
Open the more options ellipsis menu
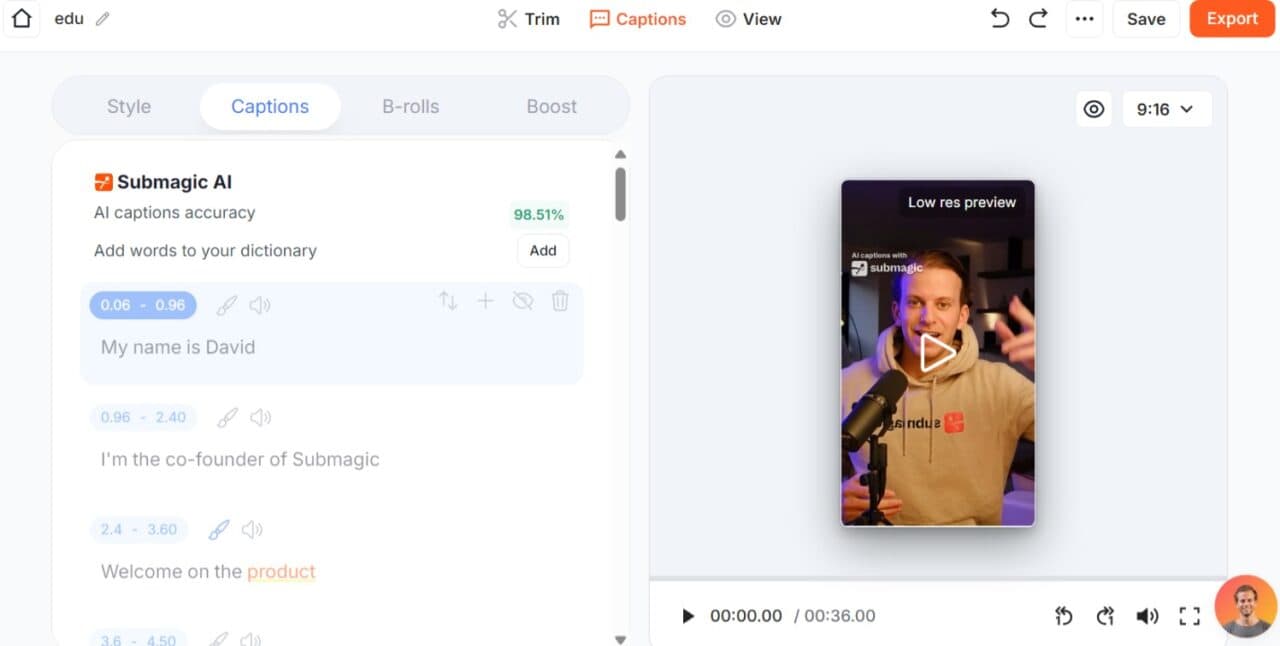(x=1084, y=19)
